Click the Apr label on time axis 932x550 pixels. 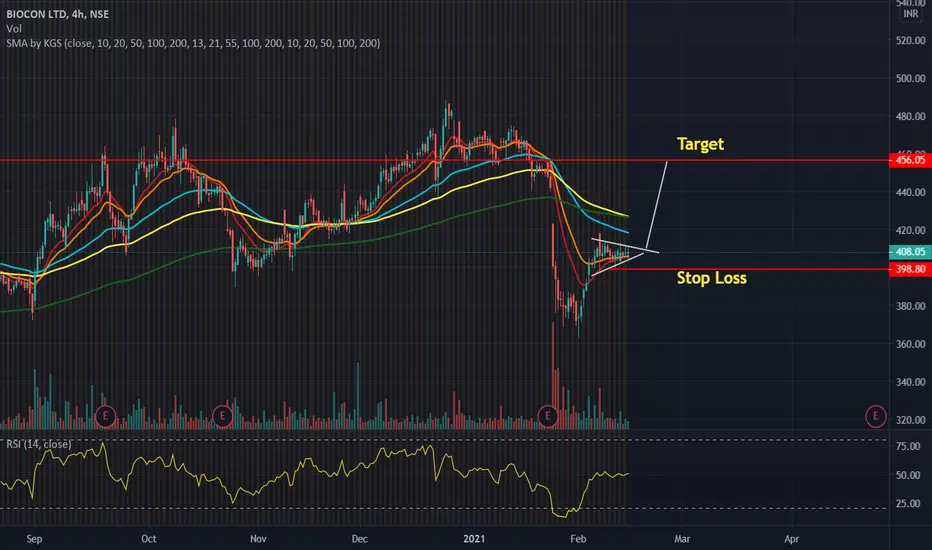(x=791, y=539)
